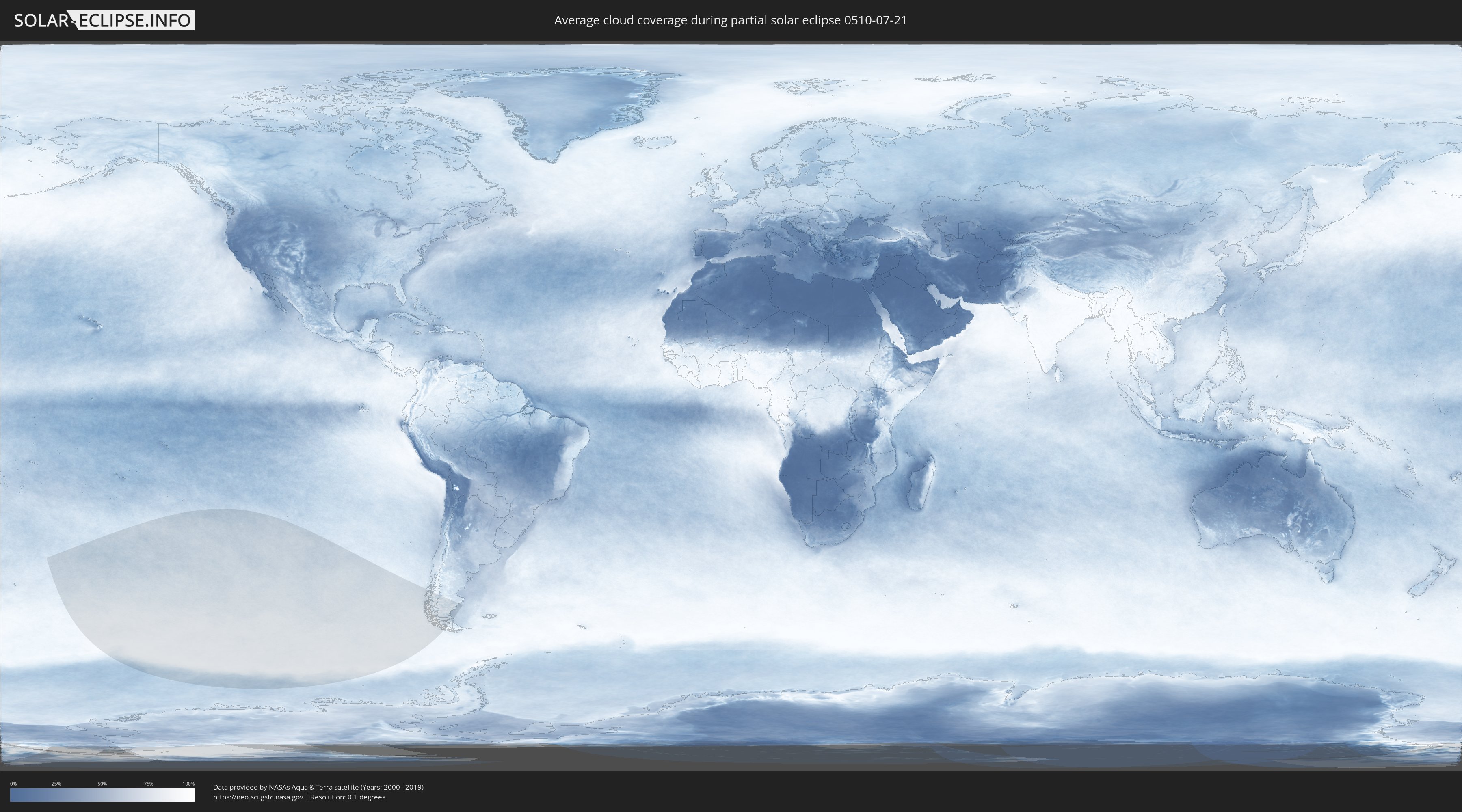Screen dimensions: 1462x812
Task: Click the 50% legend label
Action: click(x=102, y=784)
